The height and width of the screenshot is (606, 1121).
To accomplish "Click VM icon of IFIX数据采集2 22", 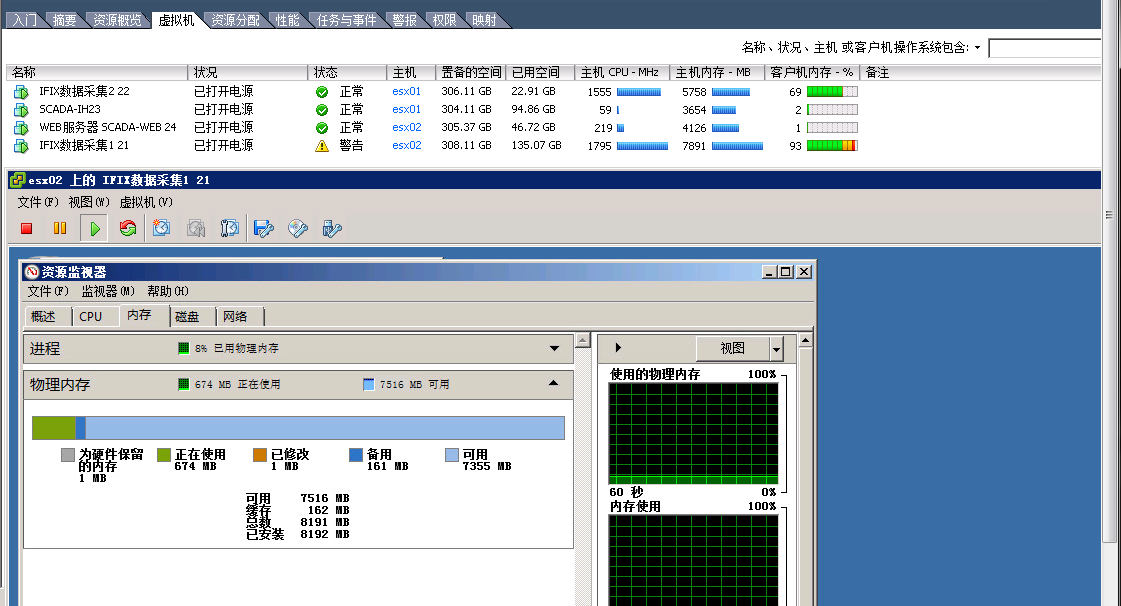I will (x=21, y=92).
